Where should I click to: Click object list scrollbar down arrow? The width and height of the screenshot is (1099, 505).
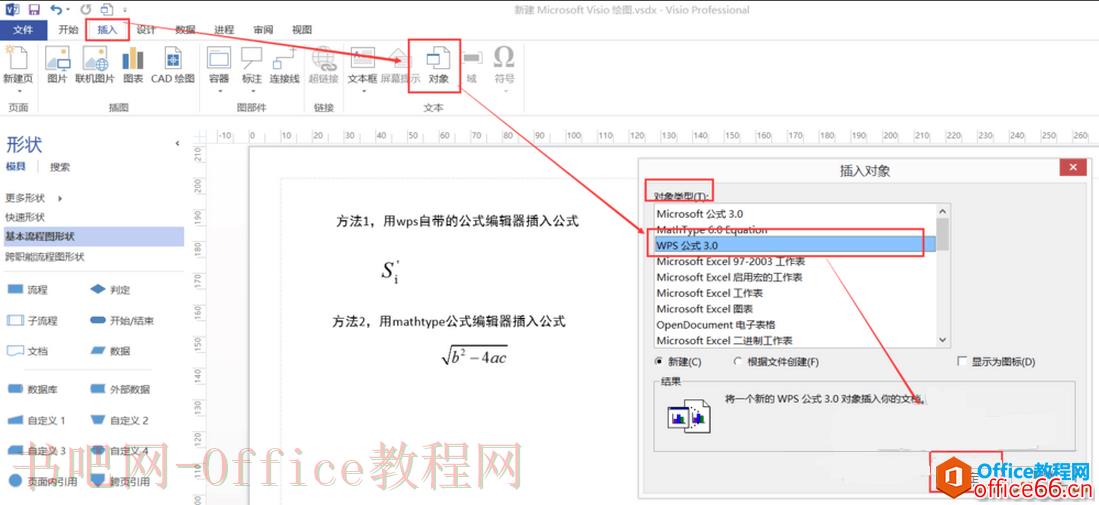click(943, 339)
